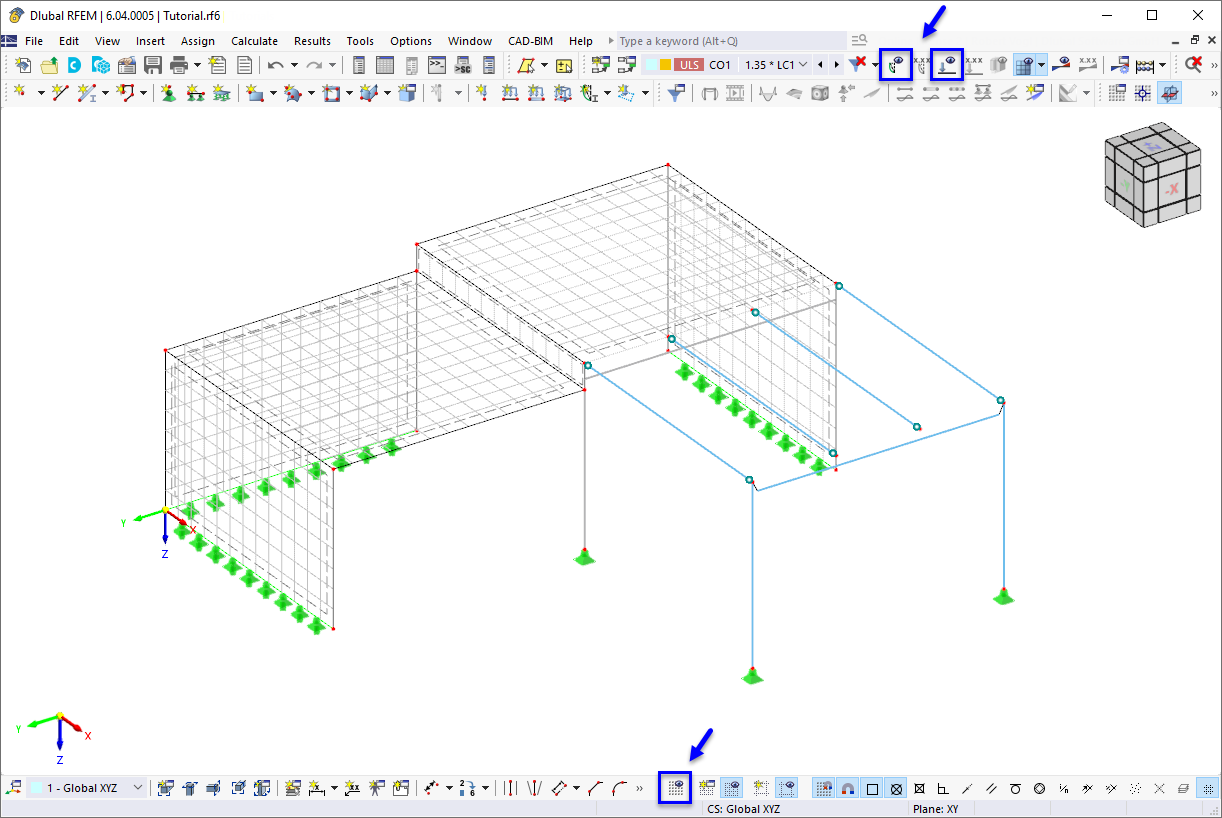Open the Calculate menu
The image size is (1222, 818).
point(254,41)
